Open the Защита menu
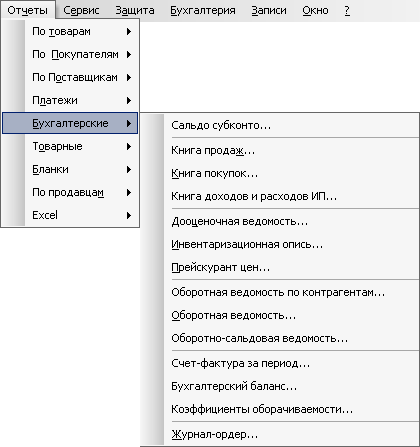This screenshot has width=420, height=447. (135, 11)
